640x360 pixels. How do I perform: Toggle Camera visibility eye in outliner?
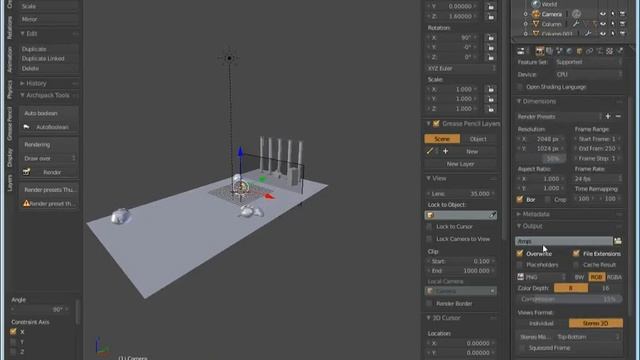click(602, 14)
